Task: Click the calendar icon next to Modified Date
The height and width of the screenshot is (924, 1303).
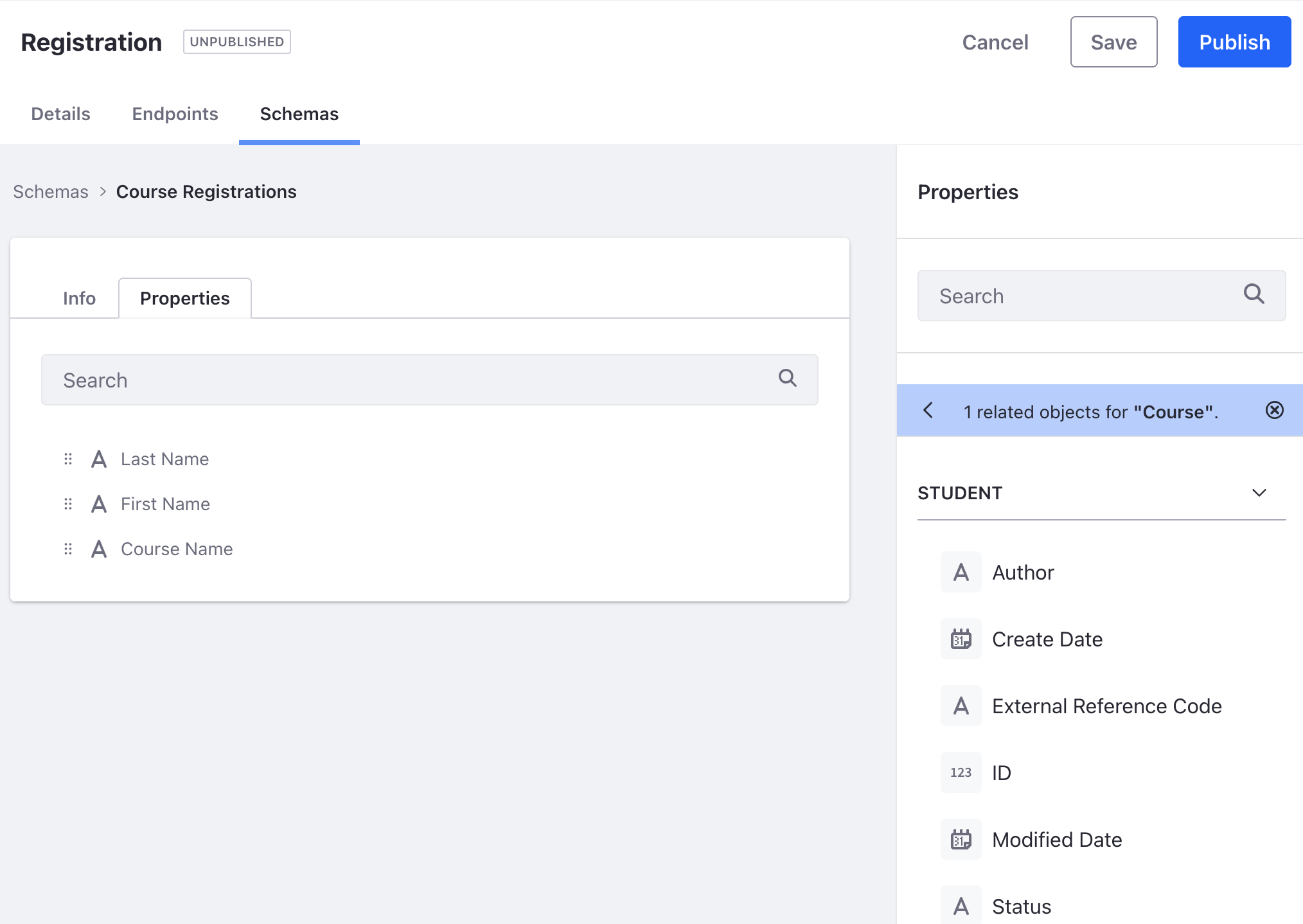Action: pyautogui.click(x=961, y=839)
